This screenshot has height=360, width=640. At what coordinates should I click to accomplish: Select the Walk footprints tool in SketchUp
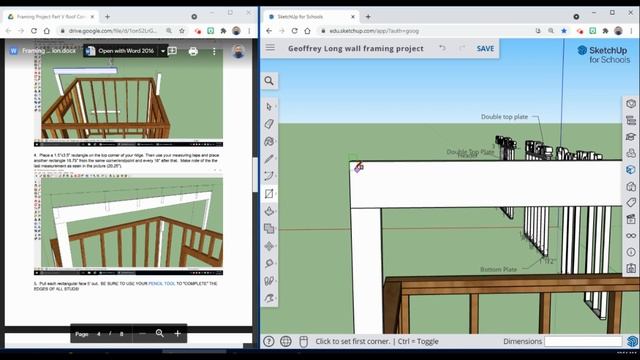point(269,281)
